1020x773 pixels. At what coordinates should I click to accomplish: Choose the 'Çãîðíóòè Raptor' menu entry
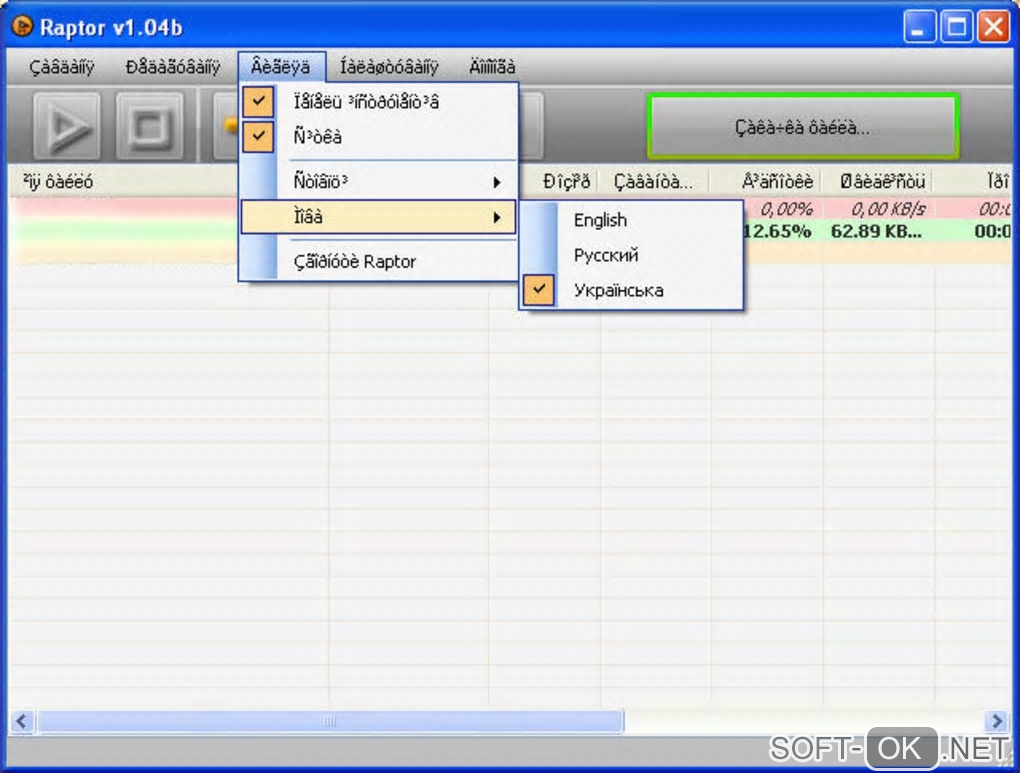379,262
